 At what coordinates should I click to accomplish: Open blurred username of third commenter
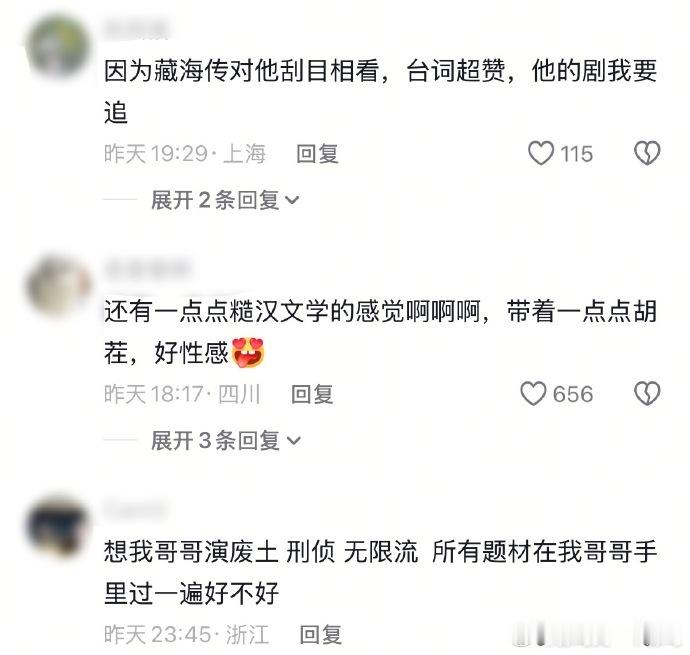tap(135, 509)
